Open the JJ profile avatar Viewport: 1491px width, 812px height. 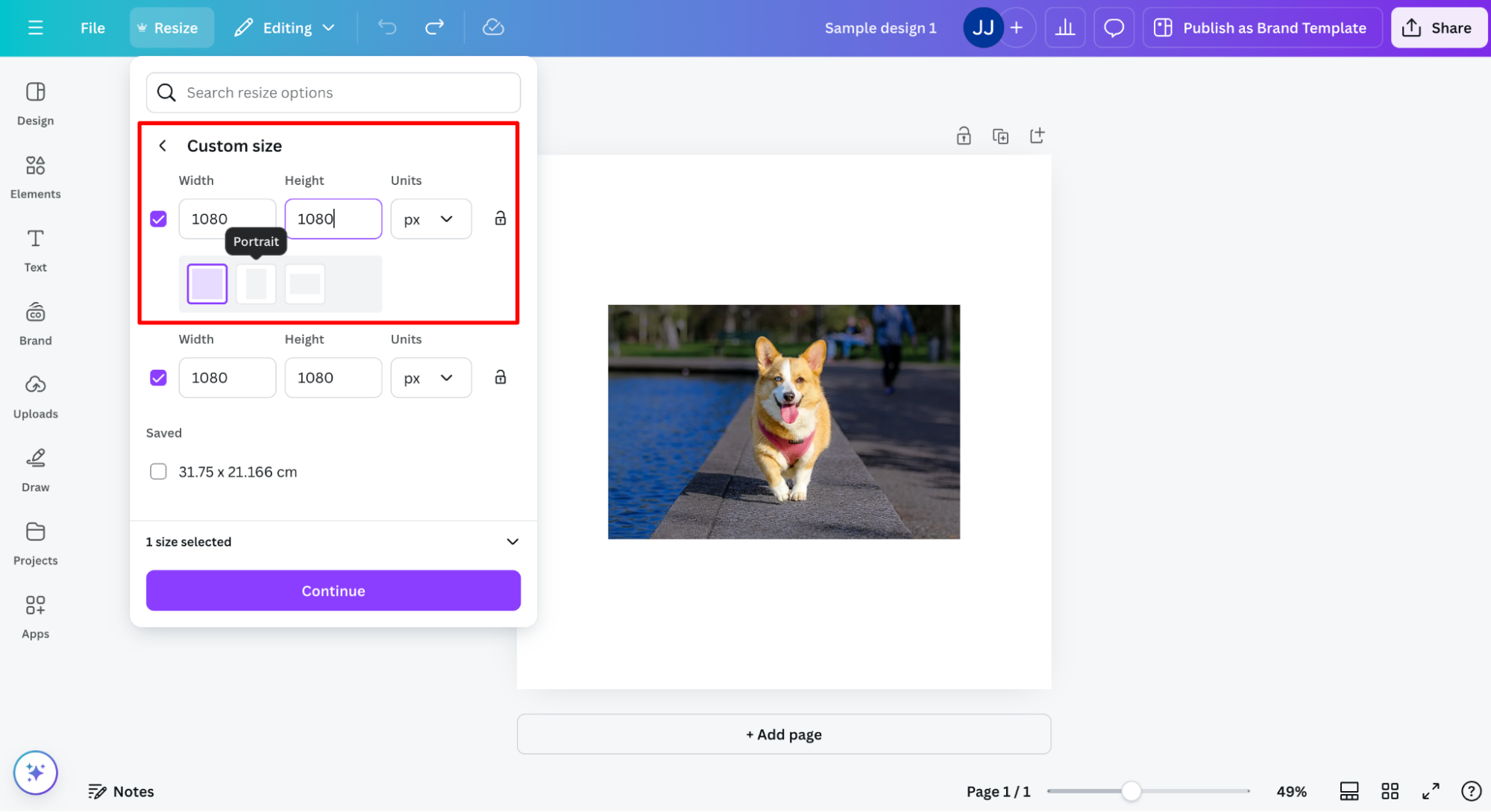tap(982, 28)
